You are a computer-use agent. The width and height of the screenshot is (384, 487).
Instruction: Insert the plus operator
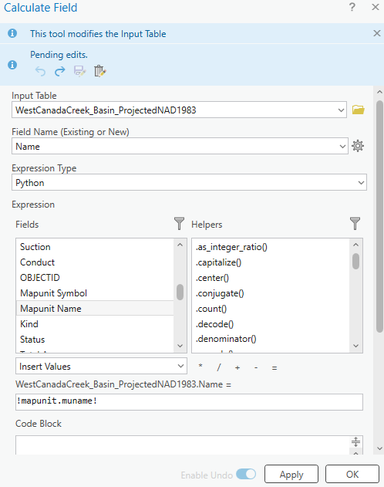237,368
